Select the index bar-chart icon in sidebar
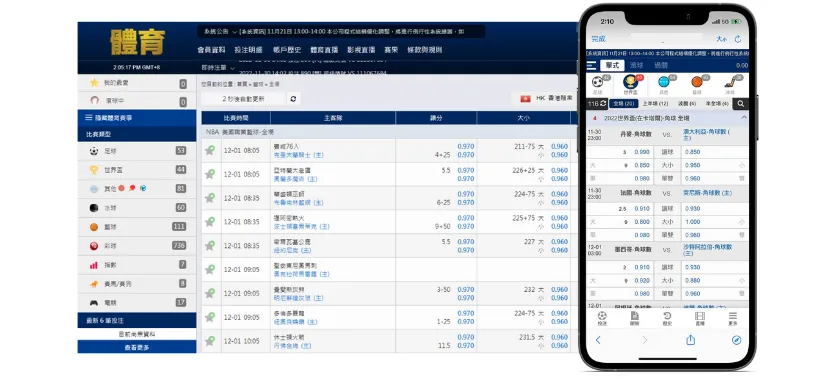The image size is (818, 379). click(x=94, y=265)
